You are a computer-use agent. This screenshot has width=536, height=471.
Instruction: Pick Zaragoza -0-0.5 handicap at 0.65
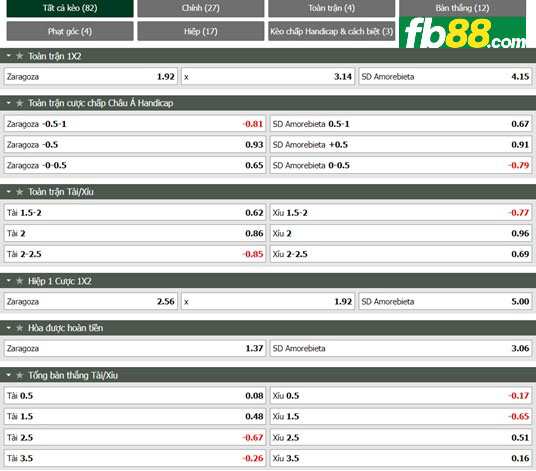tap(135, 165)
